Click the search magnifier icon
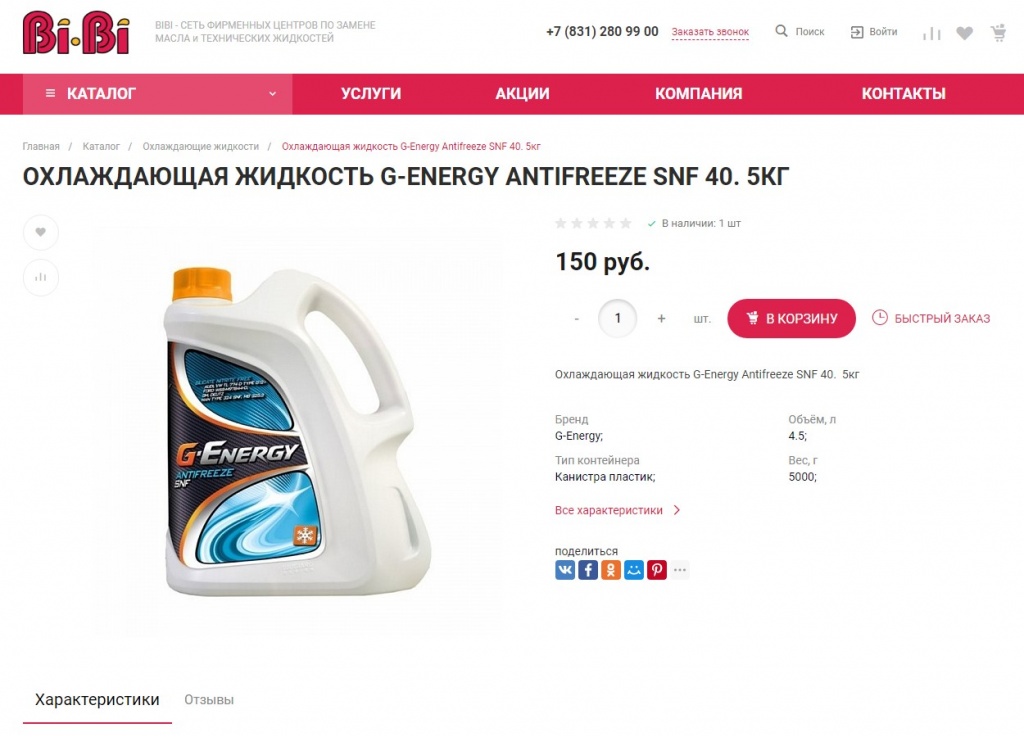The width and height of the screenshot is (1024, 737). pyautogui.click(x=781, y=31)
